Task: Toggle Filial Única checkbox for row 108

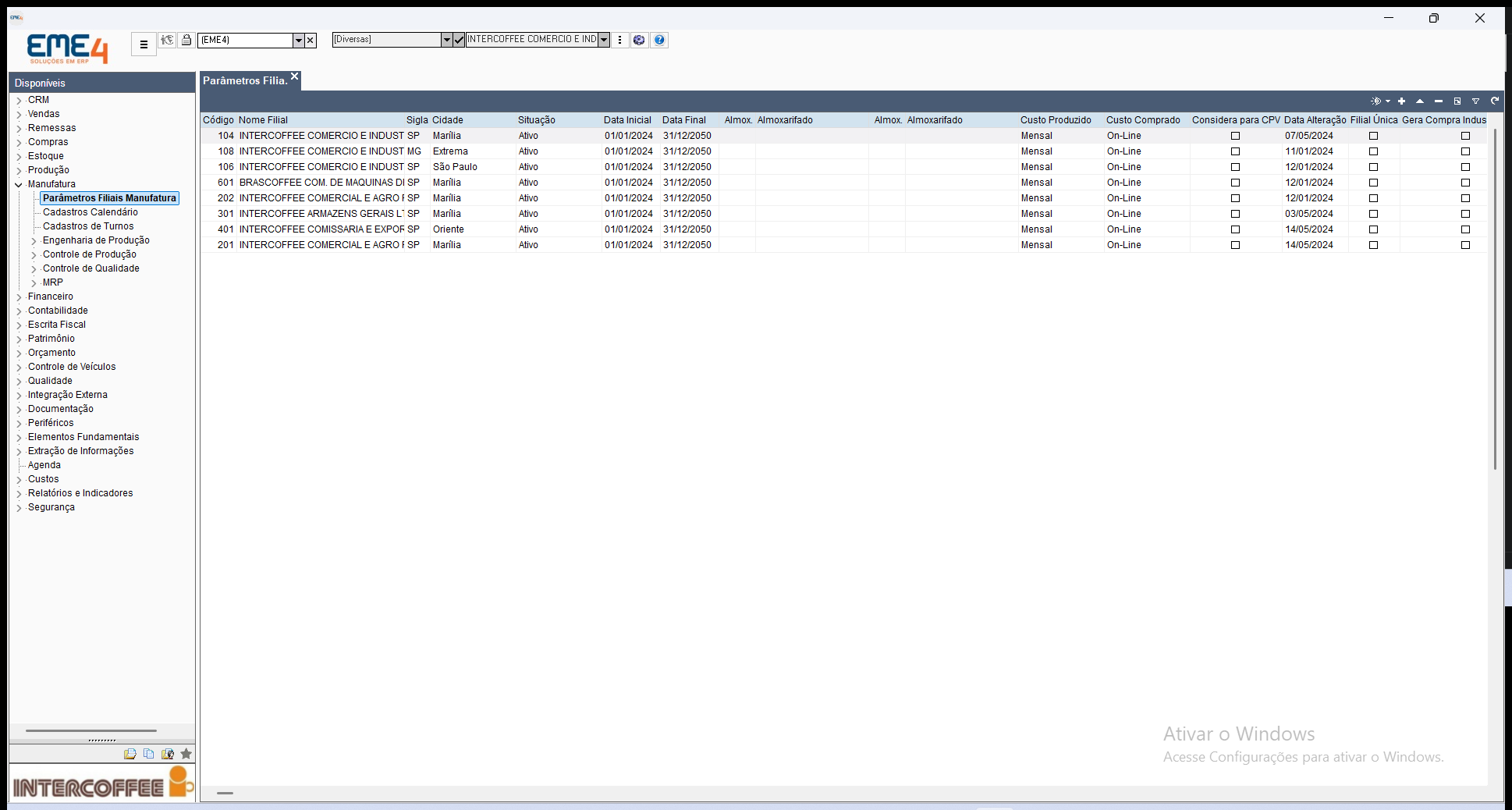Action: tap(1373, 151)
